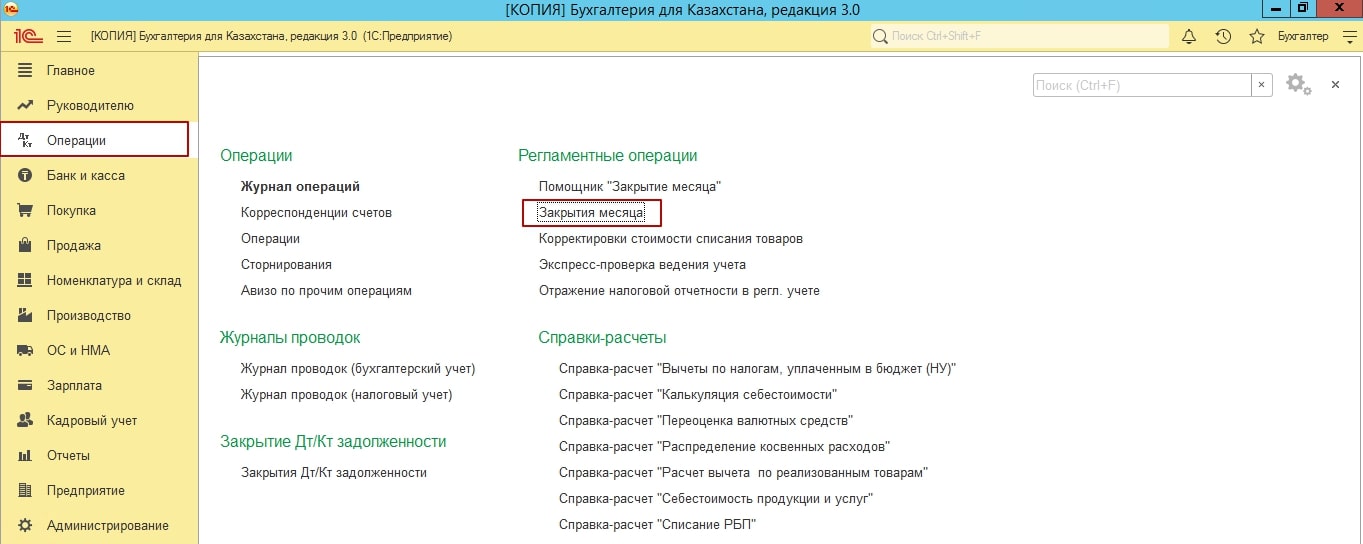The width and height of the screenshot is (1363, 544).
Task: Open Журнал операций link
Action: [x=300, y=186]
